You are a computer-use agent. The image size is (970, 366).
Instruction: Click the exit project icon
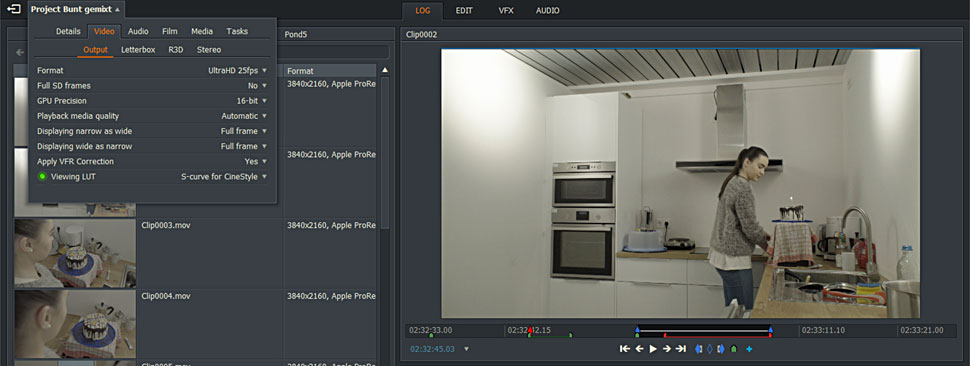click(x=14, y=10)
